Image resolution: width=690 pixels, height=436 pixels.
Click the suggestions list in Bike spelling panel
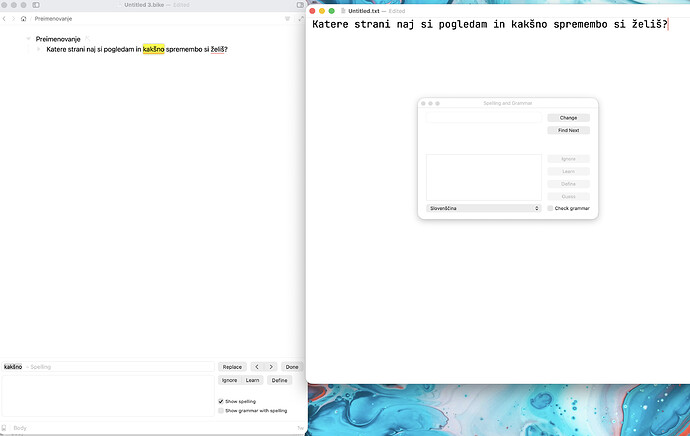(108, 396)
